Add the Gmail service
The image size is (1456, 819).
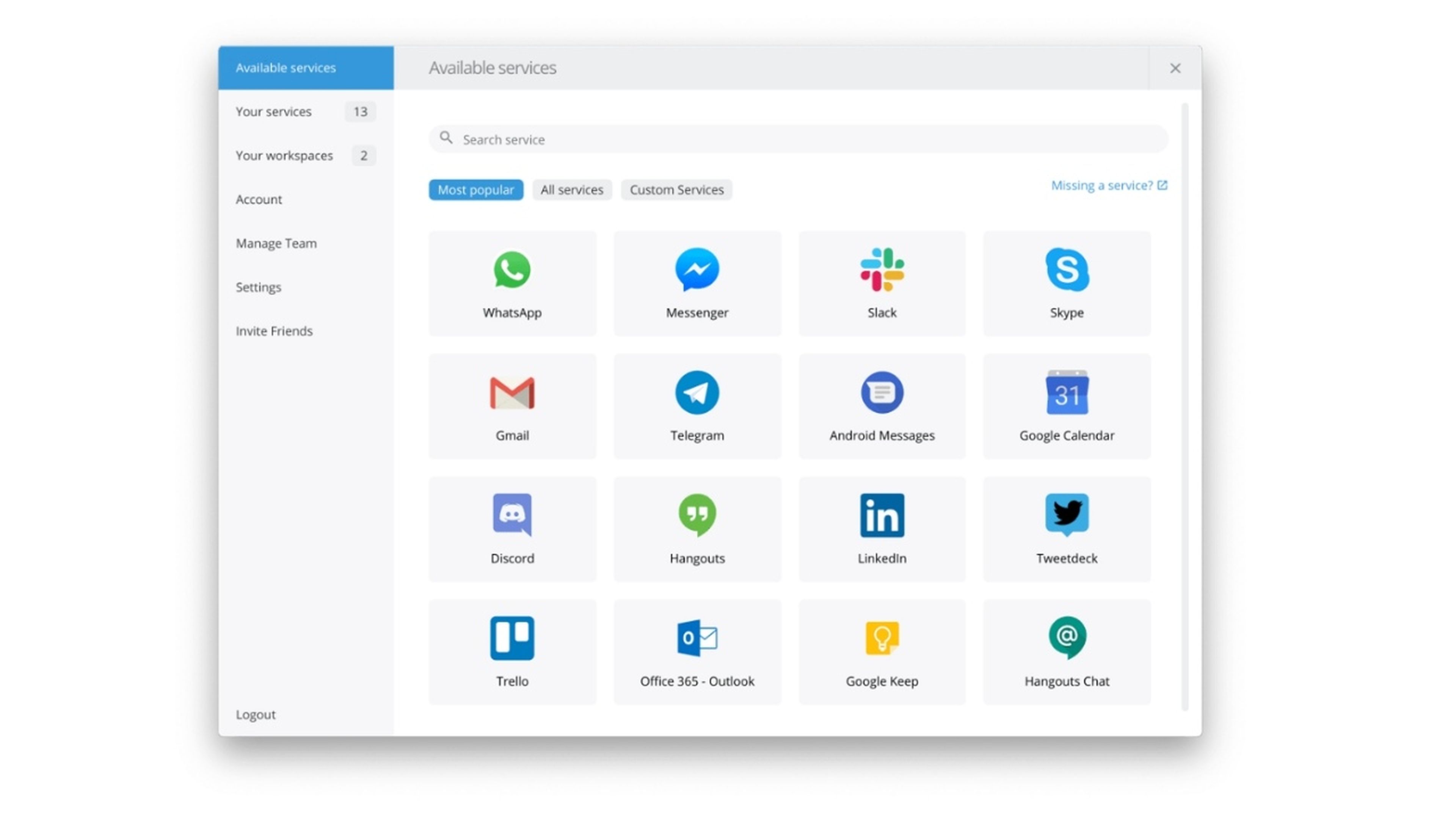pos(512,406)
